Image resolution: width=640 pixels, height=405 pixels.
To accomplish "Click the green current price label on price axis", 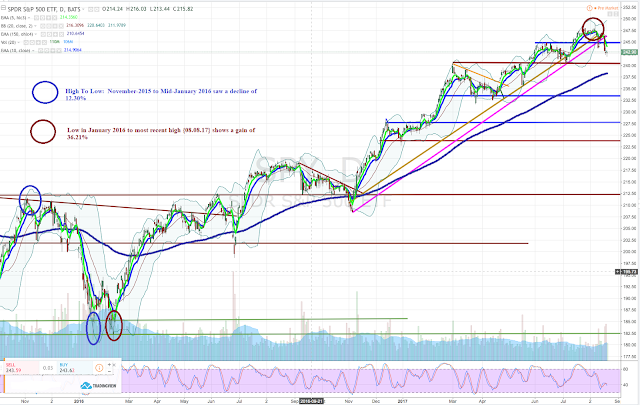I will click(629, 52).
